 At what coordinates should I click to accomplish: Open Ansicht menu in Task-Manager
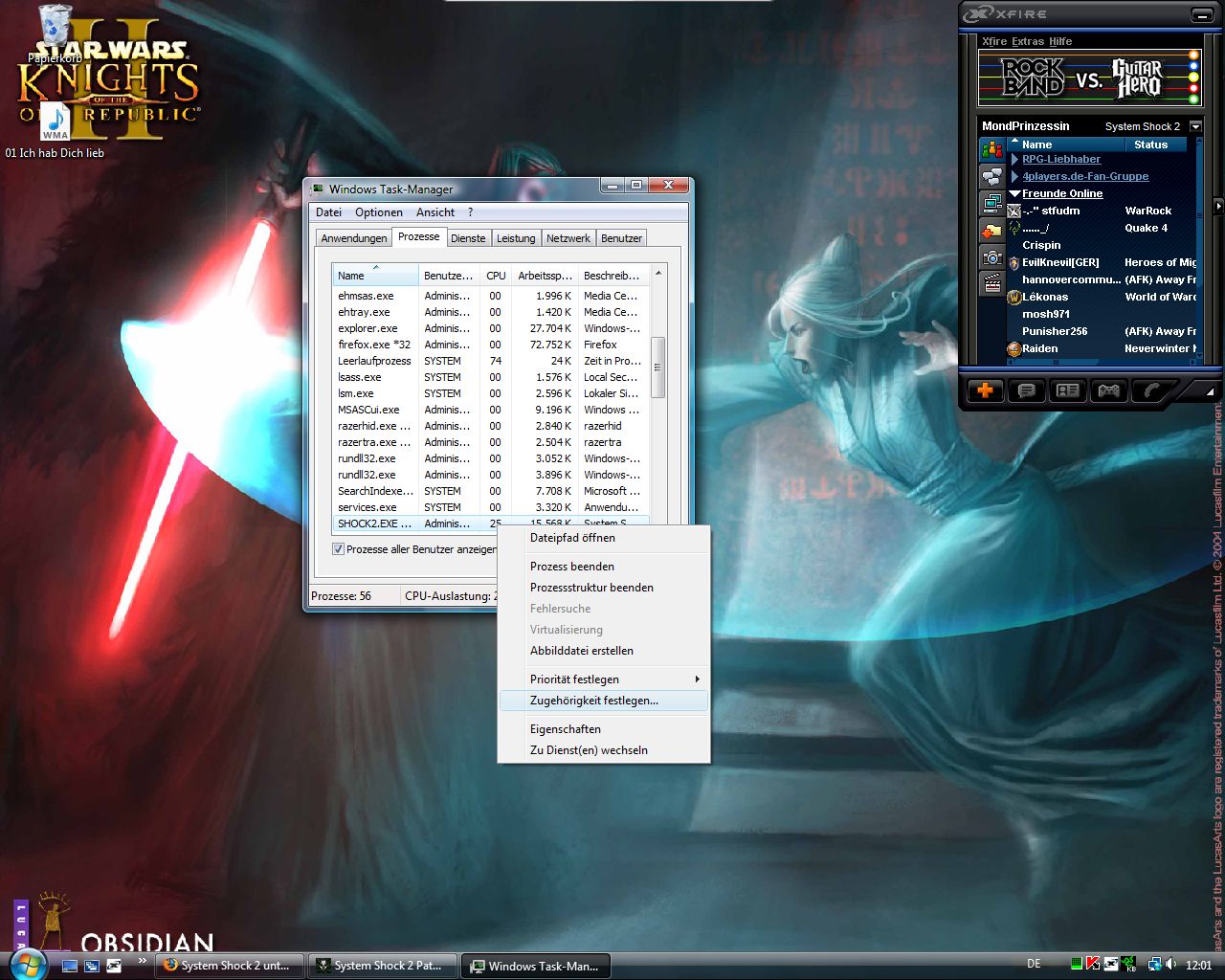pos(435,212)
